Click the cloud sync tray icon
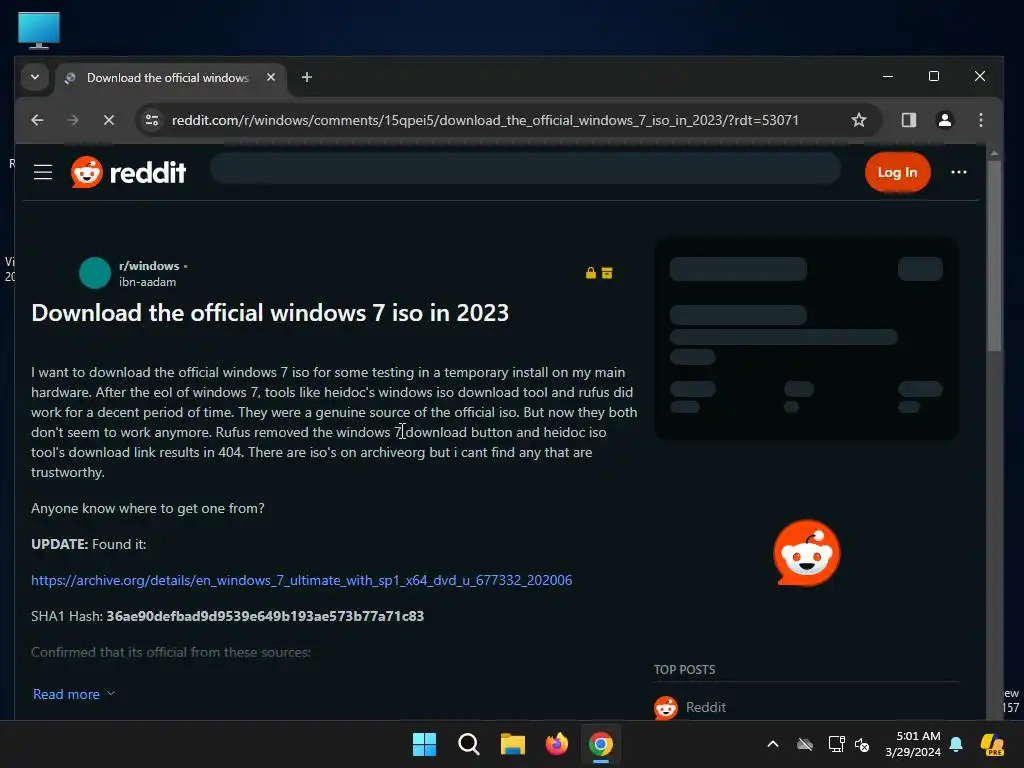The image size is (1024, 768). pyautogui.click(x=805, y=744)
